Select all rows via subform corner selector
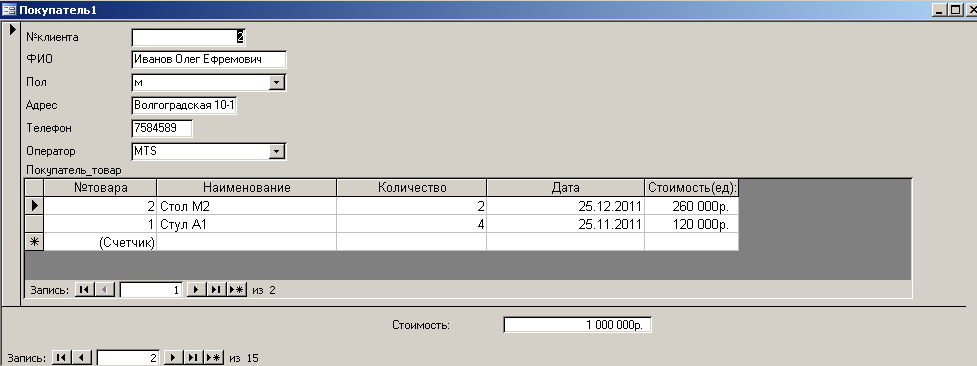 pyautogui.click(x=34, y=187)
